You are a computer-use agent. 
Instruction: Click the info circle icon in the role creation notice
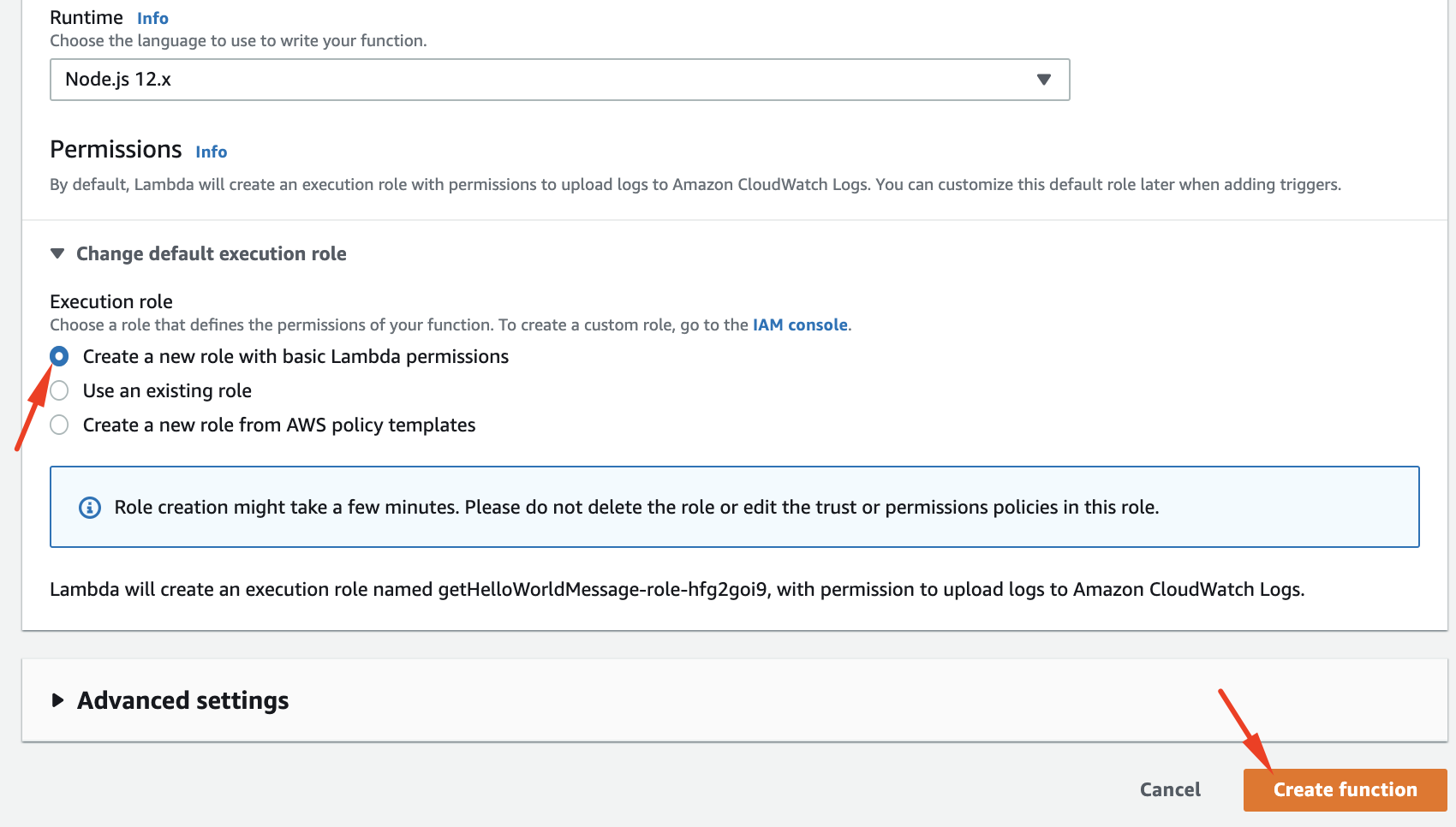(89, 507)
